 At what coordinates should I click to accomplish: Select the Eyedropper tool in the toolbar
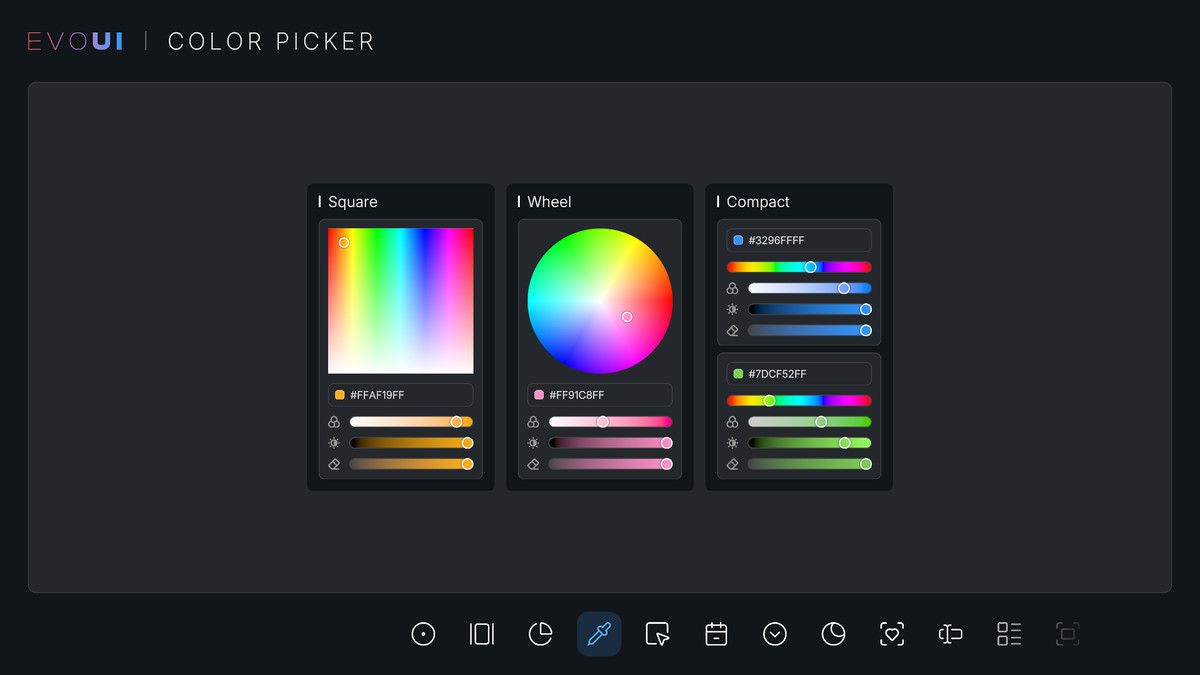click(599, 634)
